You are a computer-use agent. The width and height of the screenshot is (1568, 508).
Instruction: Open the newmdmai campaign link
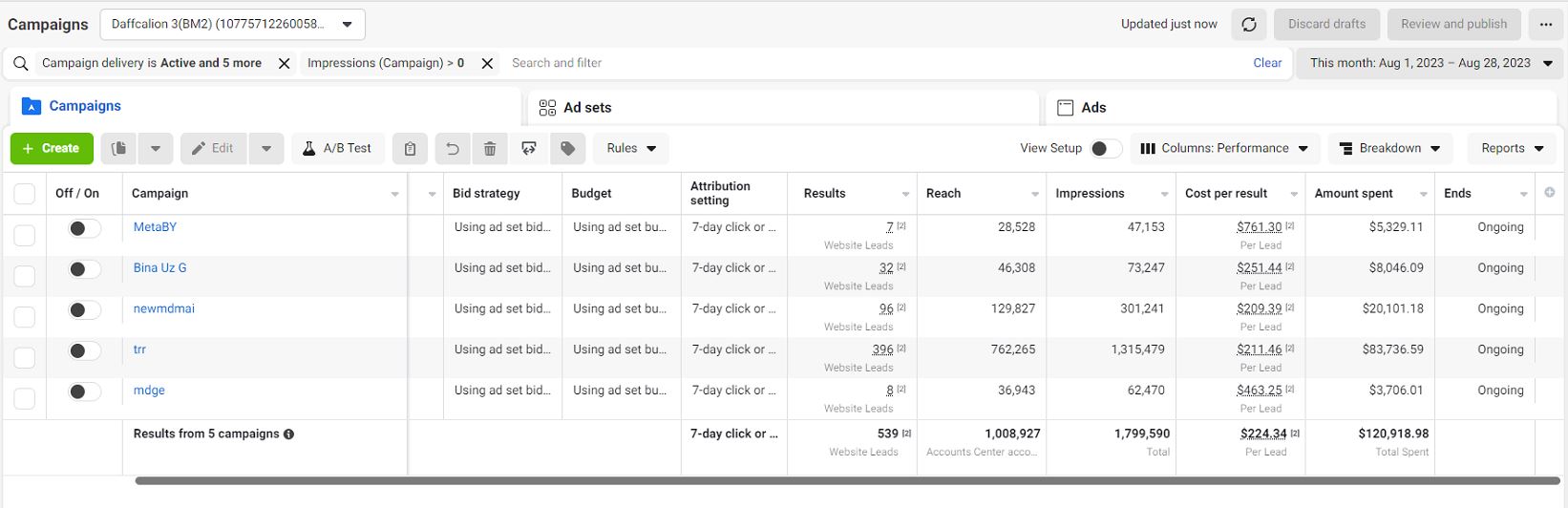(x=163, y=309)
